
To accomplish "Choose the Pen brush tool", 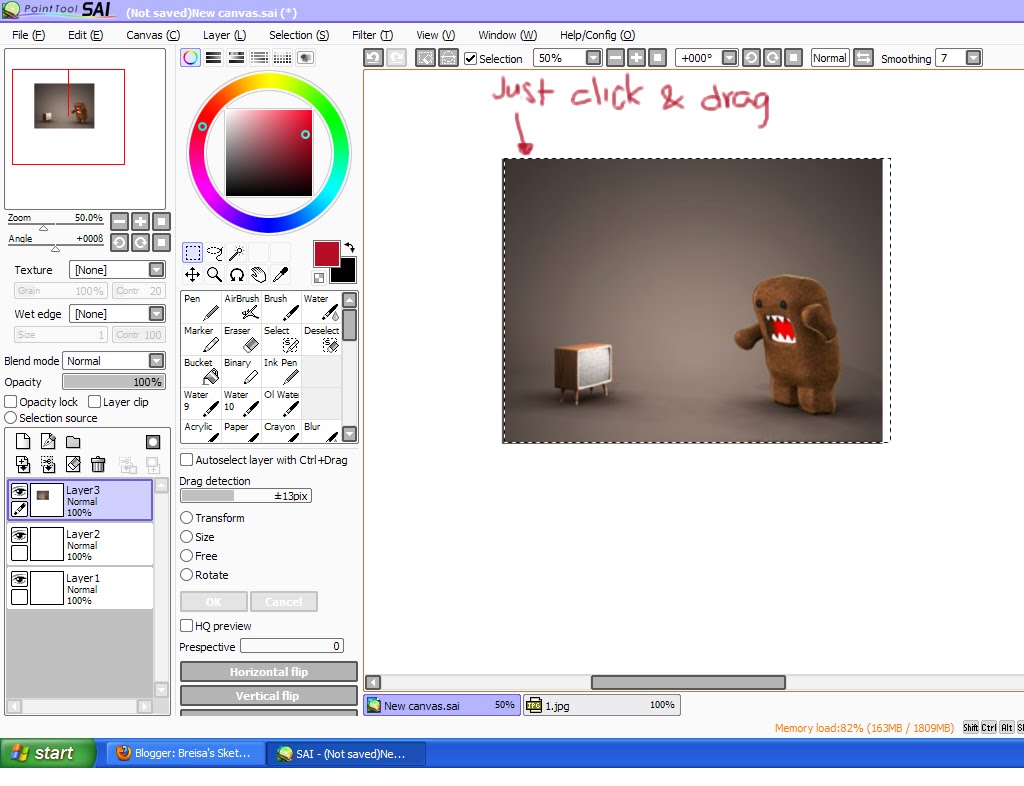I will [x=201, y=307].
